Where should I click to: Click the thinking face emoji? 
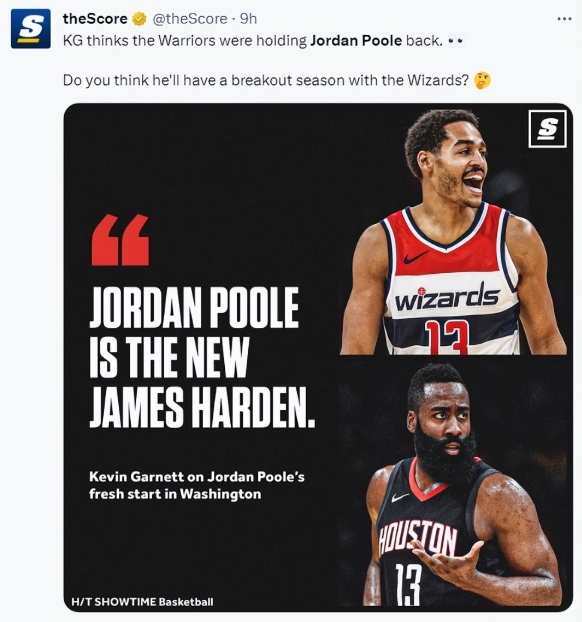[482, 81]
